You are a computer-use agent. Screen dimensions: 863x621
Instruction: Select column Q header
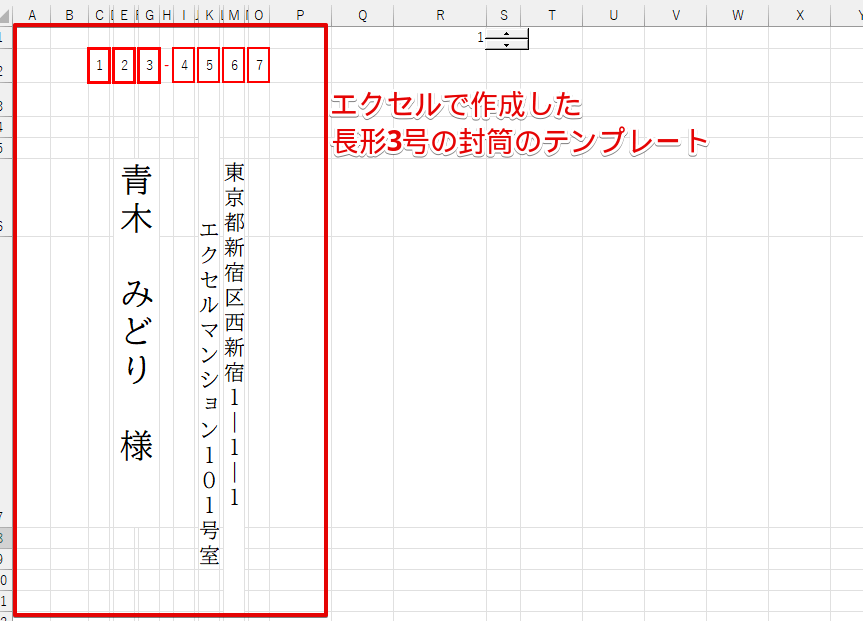point(361,14)
